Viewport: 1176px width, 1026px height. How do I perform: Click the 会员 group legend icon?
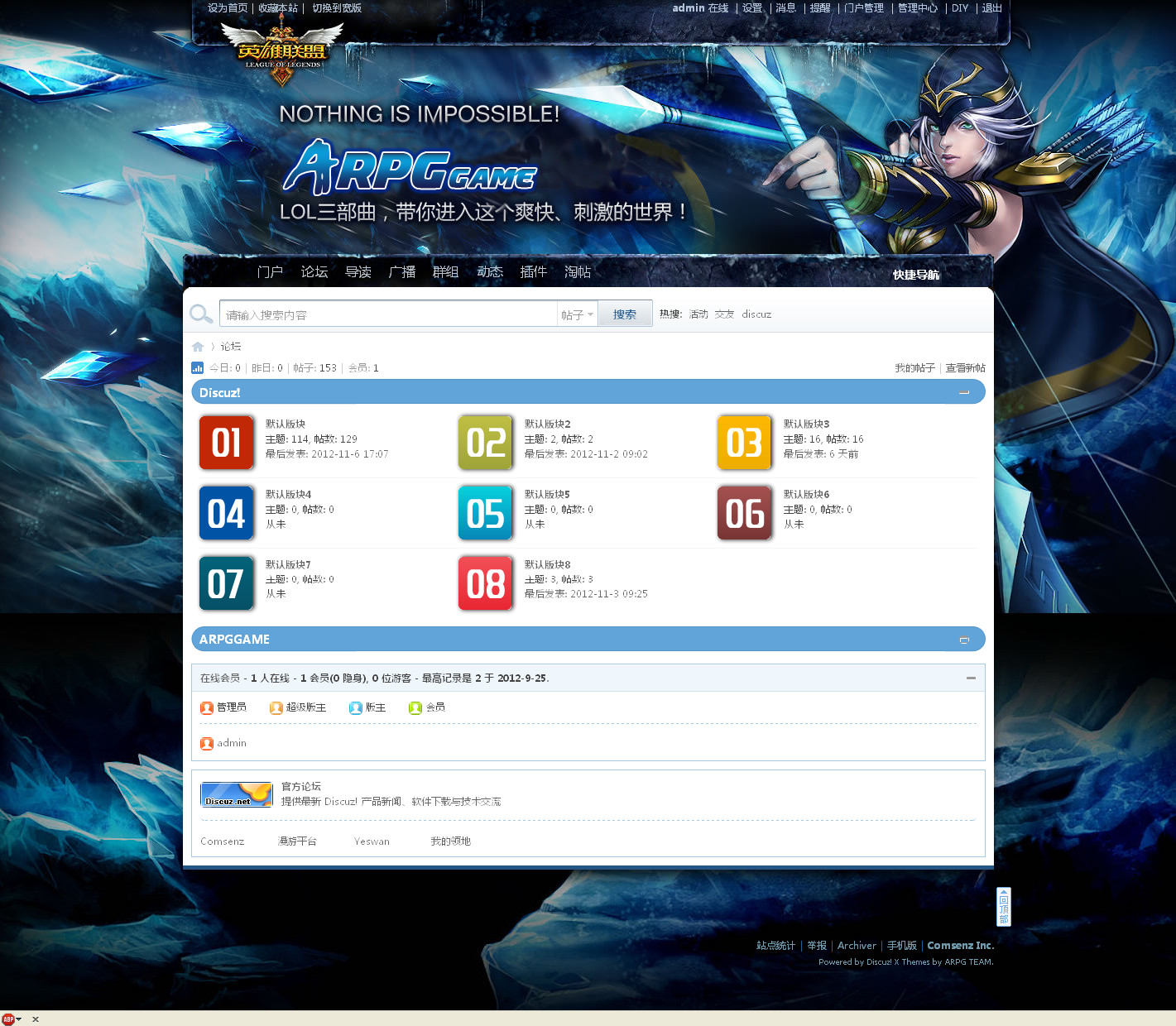(x=415, y=708)
